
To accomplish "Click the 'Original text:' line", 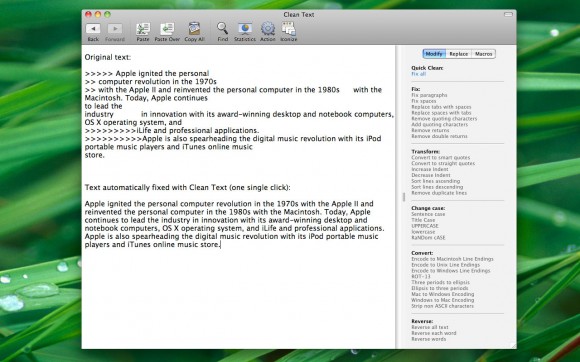I will (108, 57).
